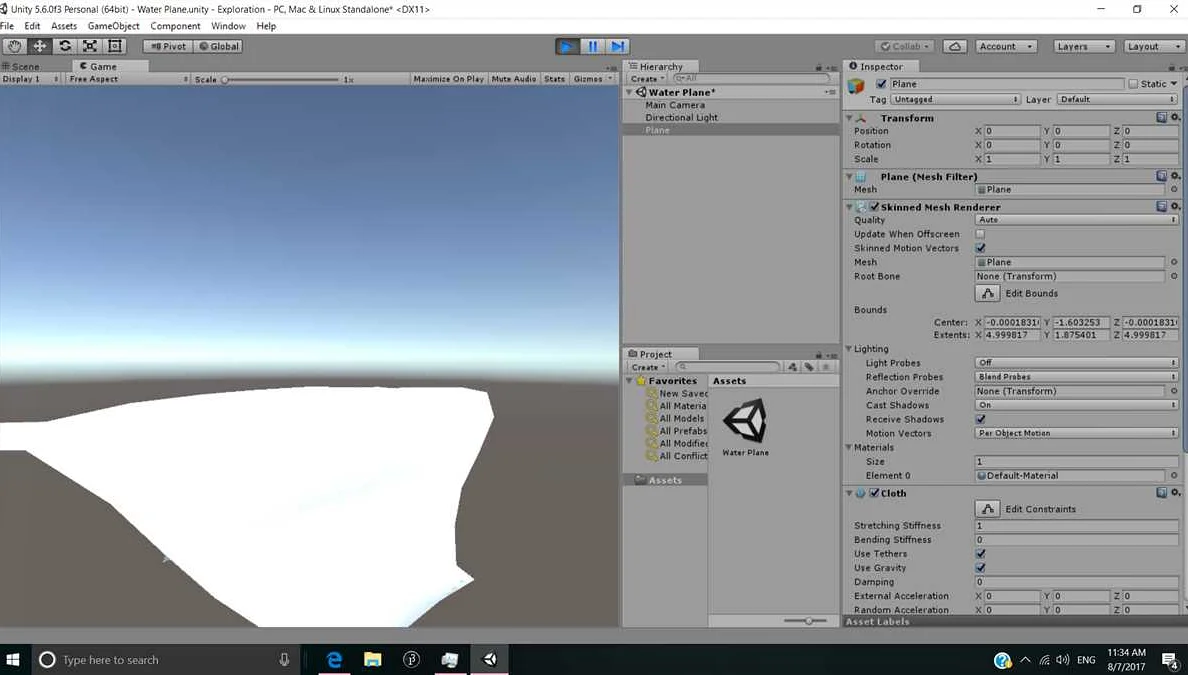
Task: Open the Tag Untagged dropdown
Action: pos(955,99)
